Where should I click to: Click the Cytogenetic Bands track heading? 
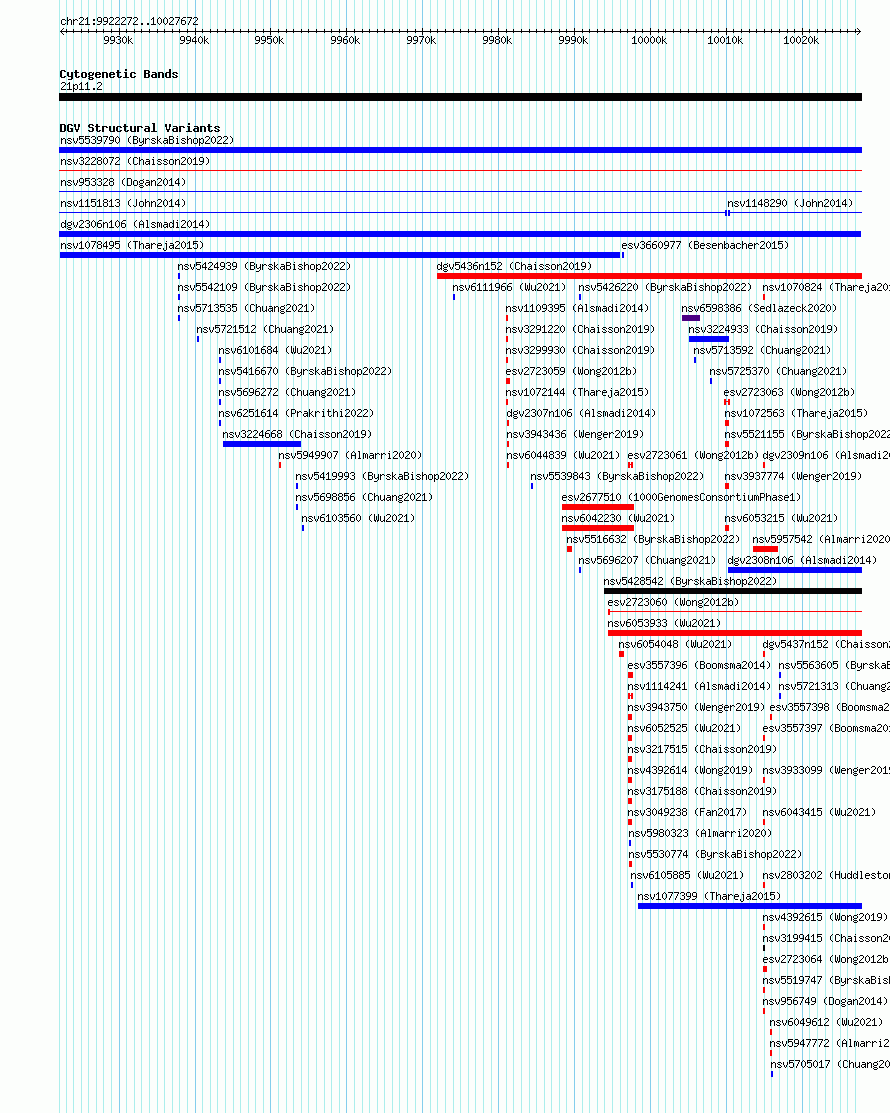tap(119, 75)
